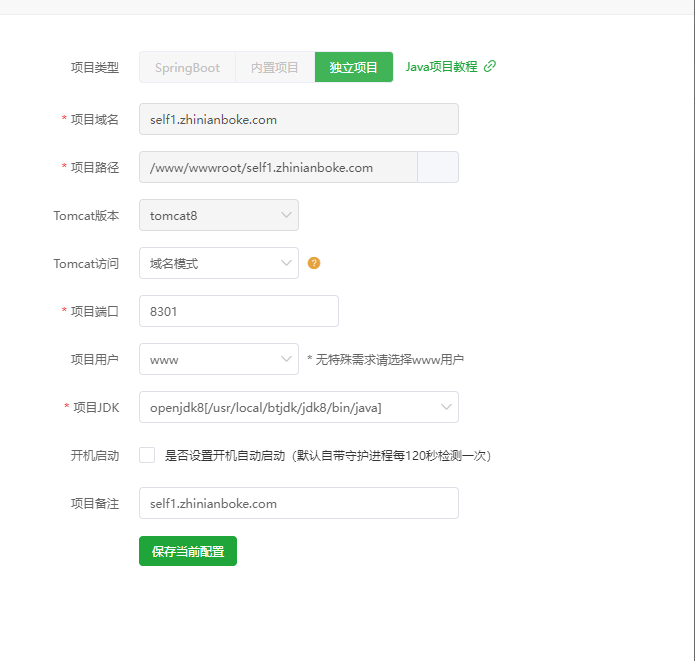Click the 项目域名 field showing self1.zhinianboke.com

coord(299,119)
